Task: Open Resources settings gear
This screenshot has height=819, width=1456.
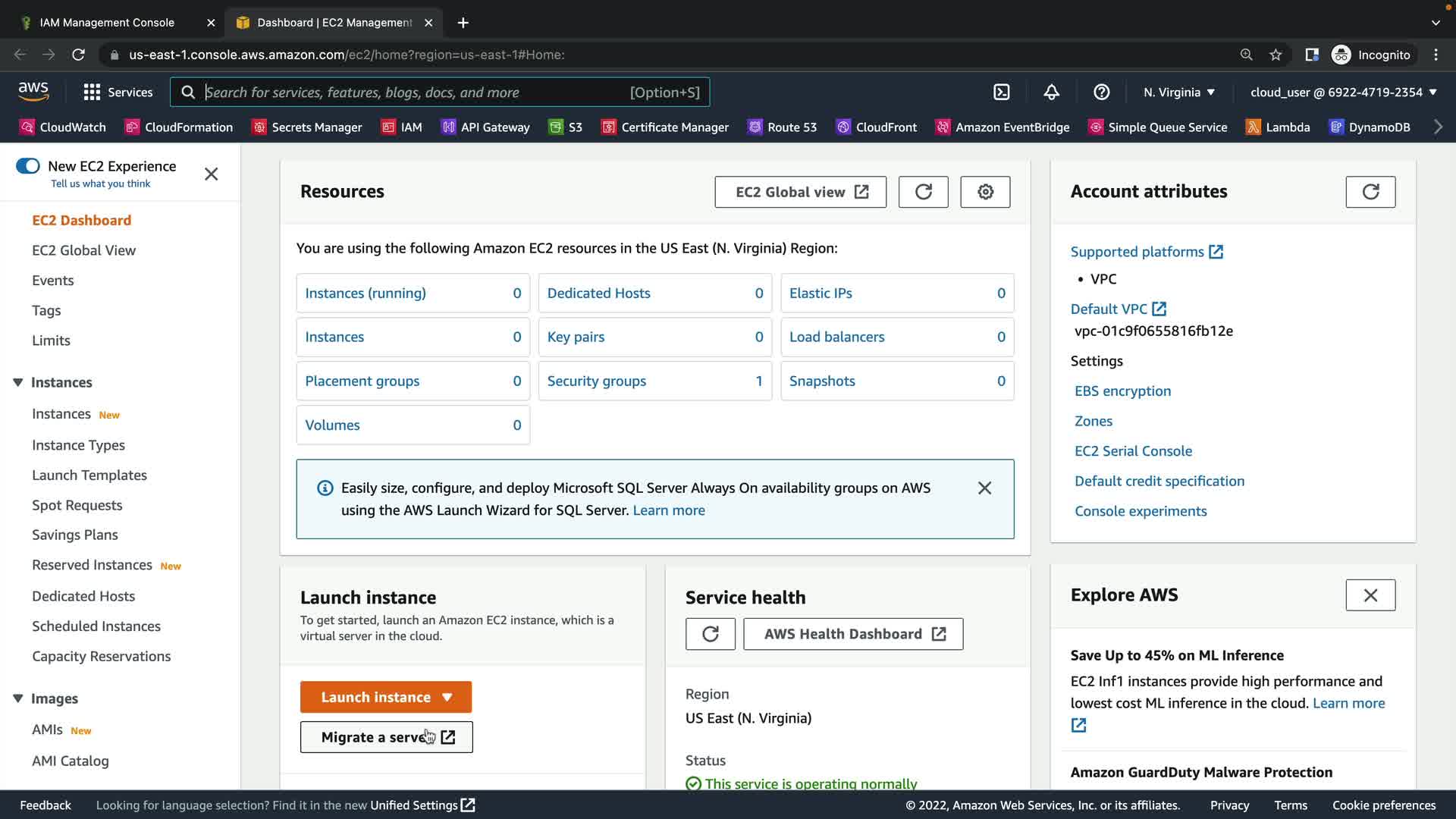Action: click(984, 192)
